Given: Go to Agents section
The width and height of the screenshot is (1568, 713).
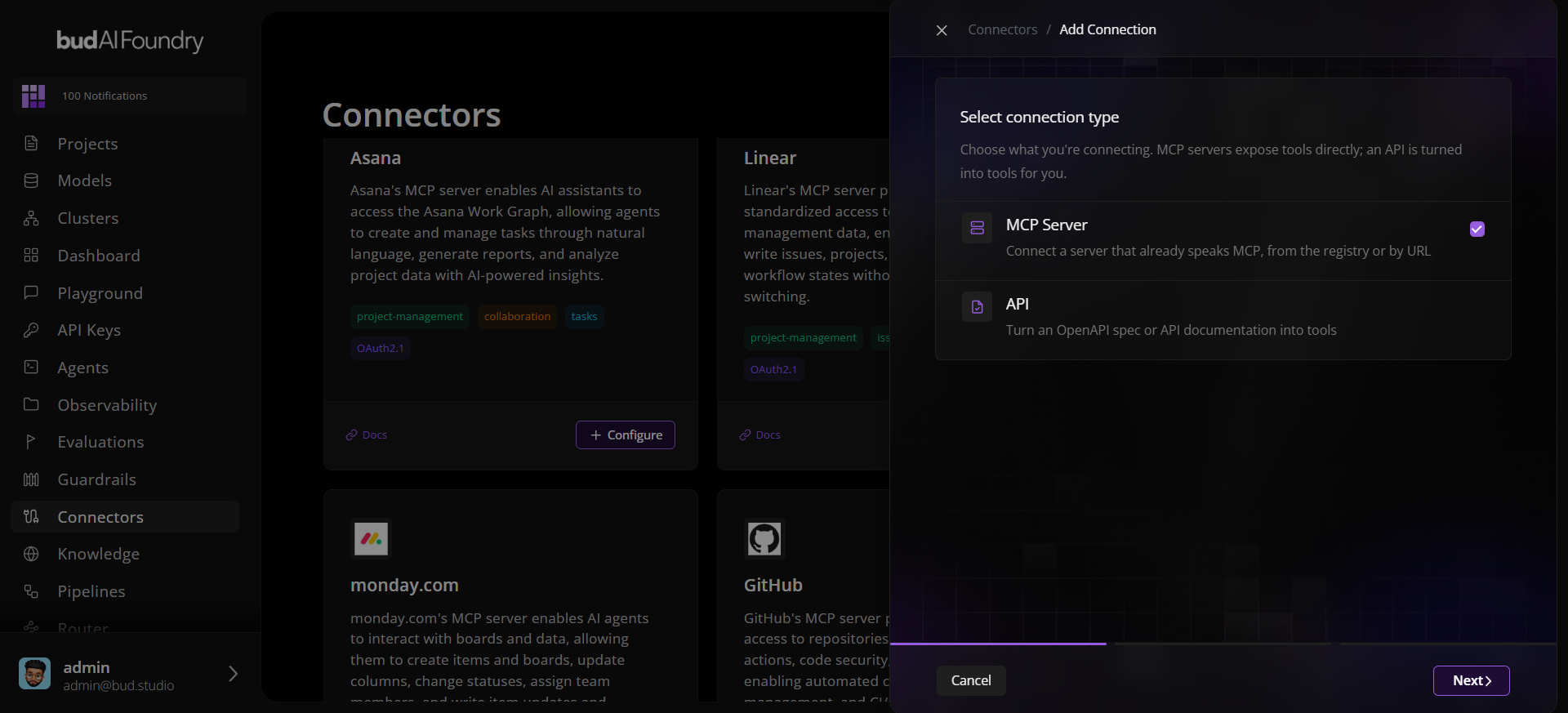Looking at the screenshot, I should pos(125,368).
